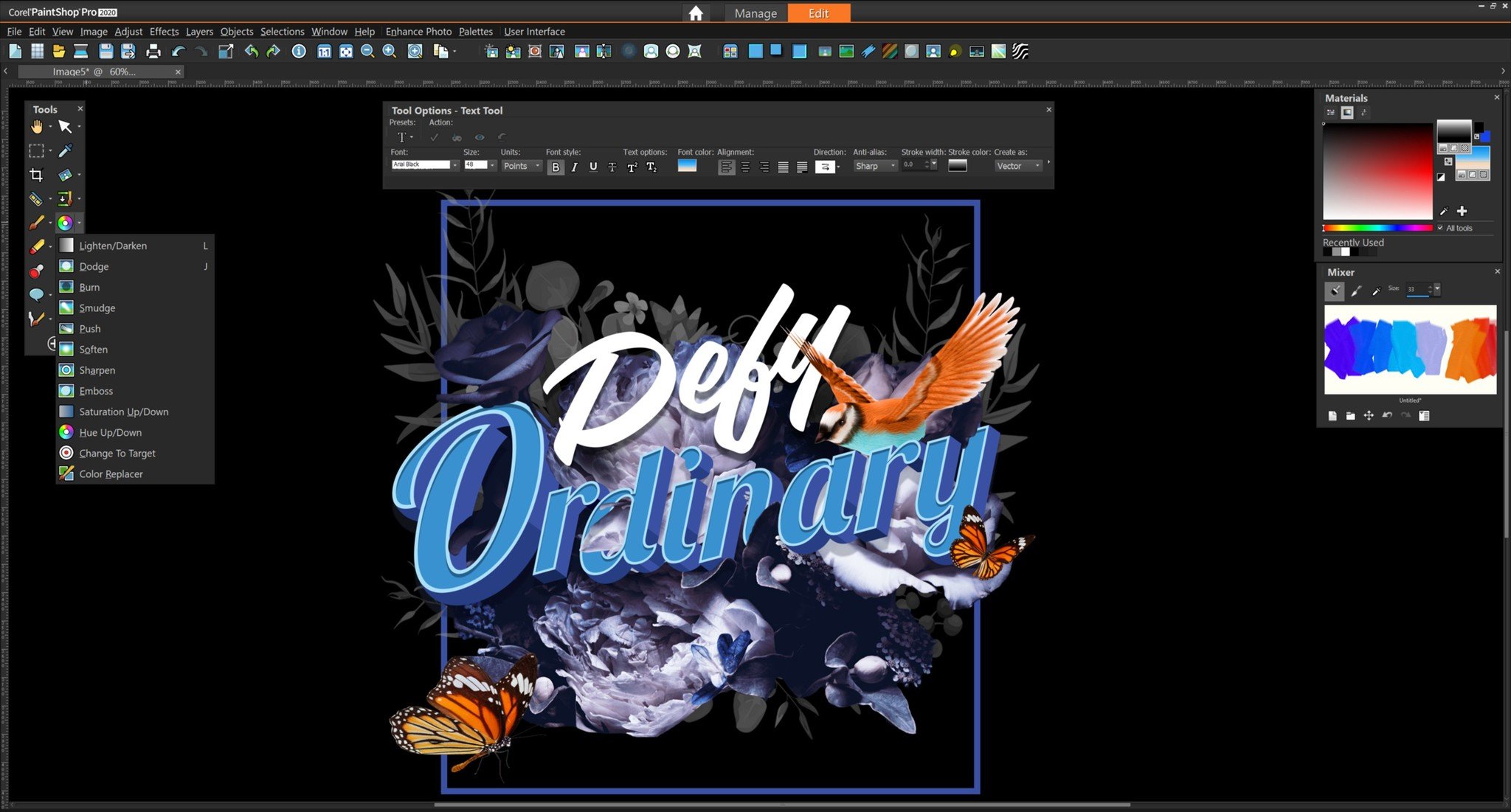This screenshot has height=812, width=1511.
Task: Select the Eraser tool
Action: pos(36,247)
